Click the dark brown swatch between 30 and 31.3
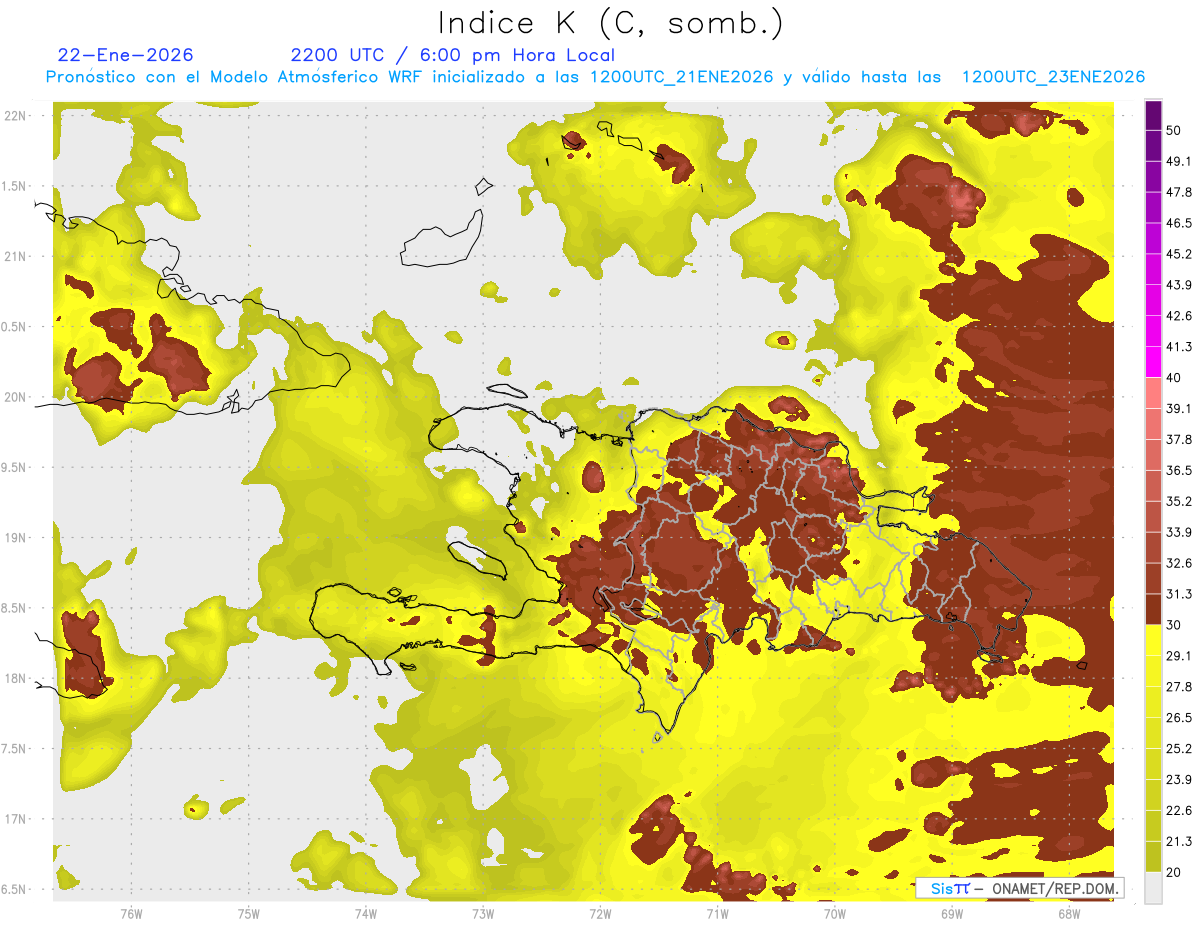Viewport: 1200px width, 927px height. click(x=1153, y=609)
